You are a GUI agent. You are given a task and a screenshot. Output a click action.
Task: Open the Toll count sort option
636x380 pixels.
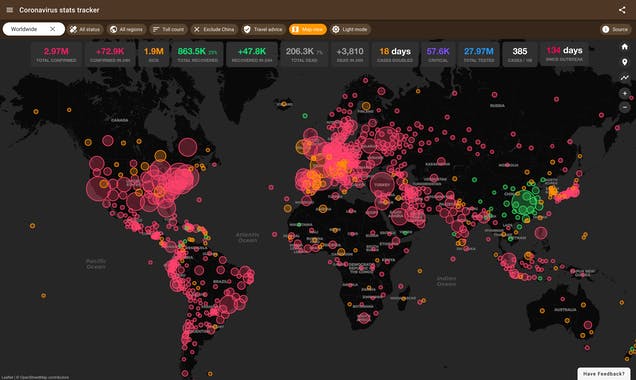click(168, 29)
